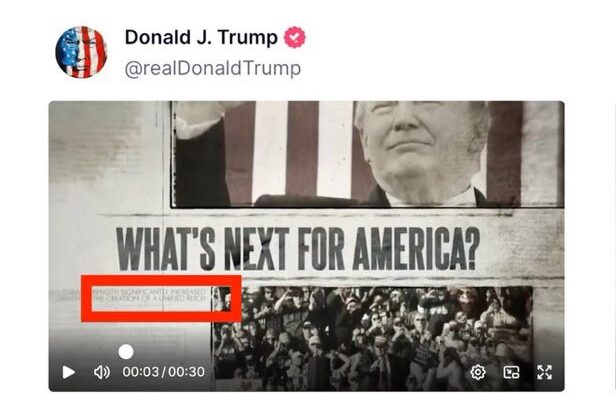Open the Donald J. Trump display name
Image resolution: width=616 pixels, height=400 pixels.
(201, 37)
